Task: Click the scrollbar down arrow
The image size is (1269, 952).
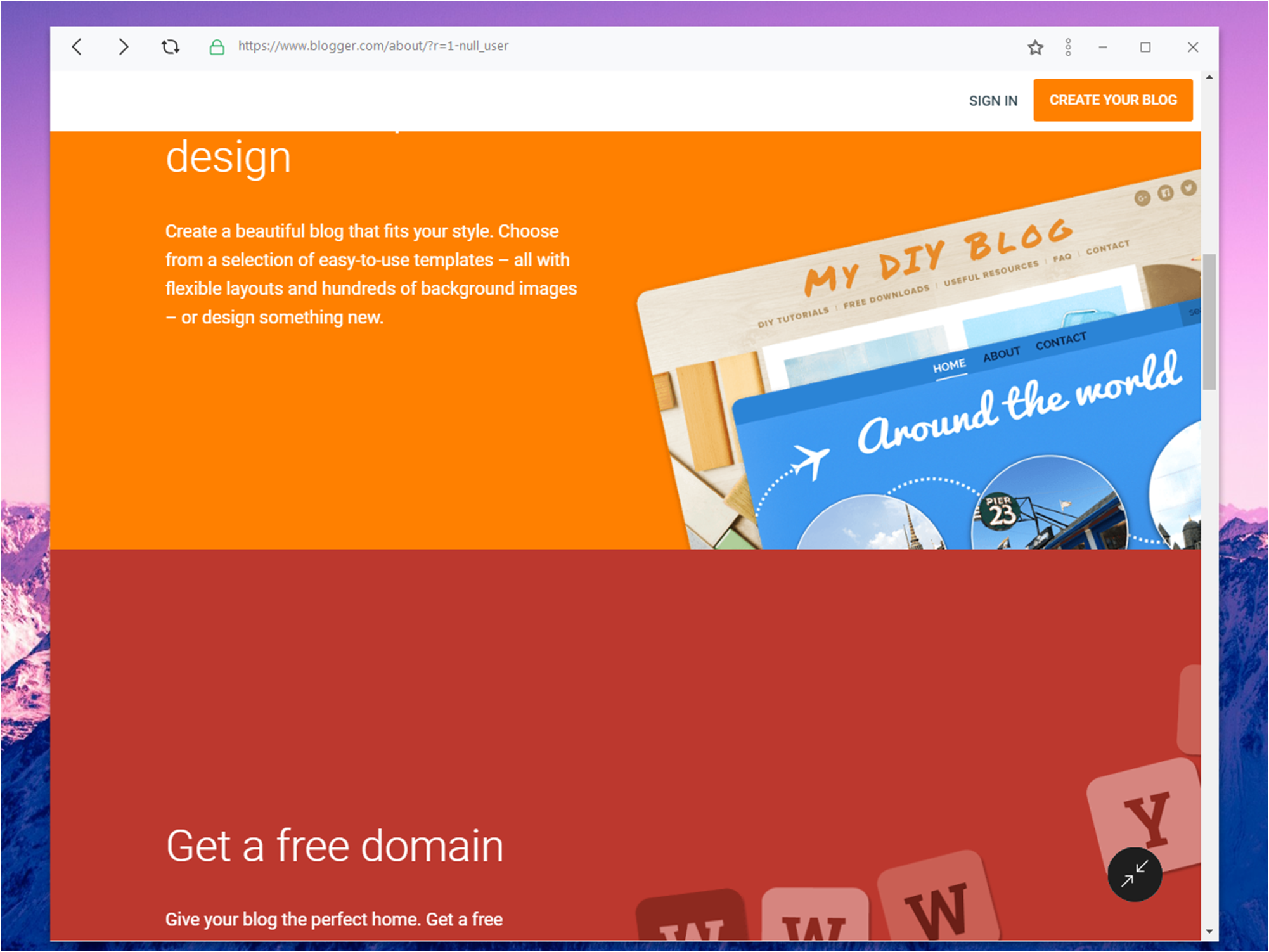Action: [1209, 931]
